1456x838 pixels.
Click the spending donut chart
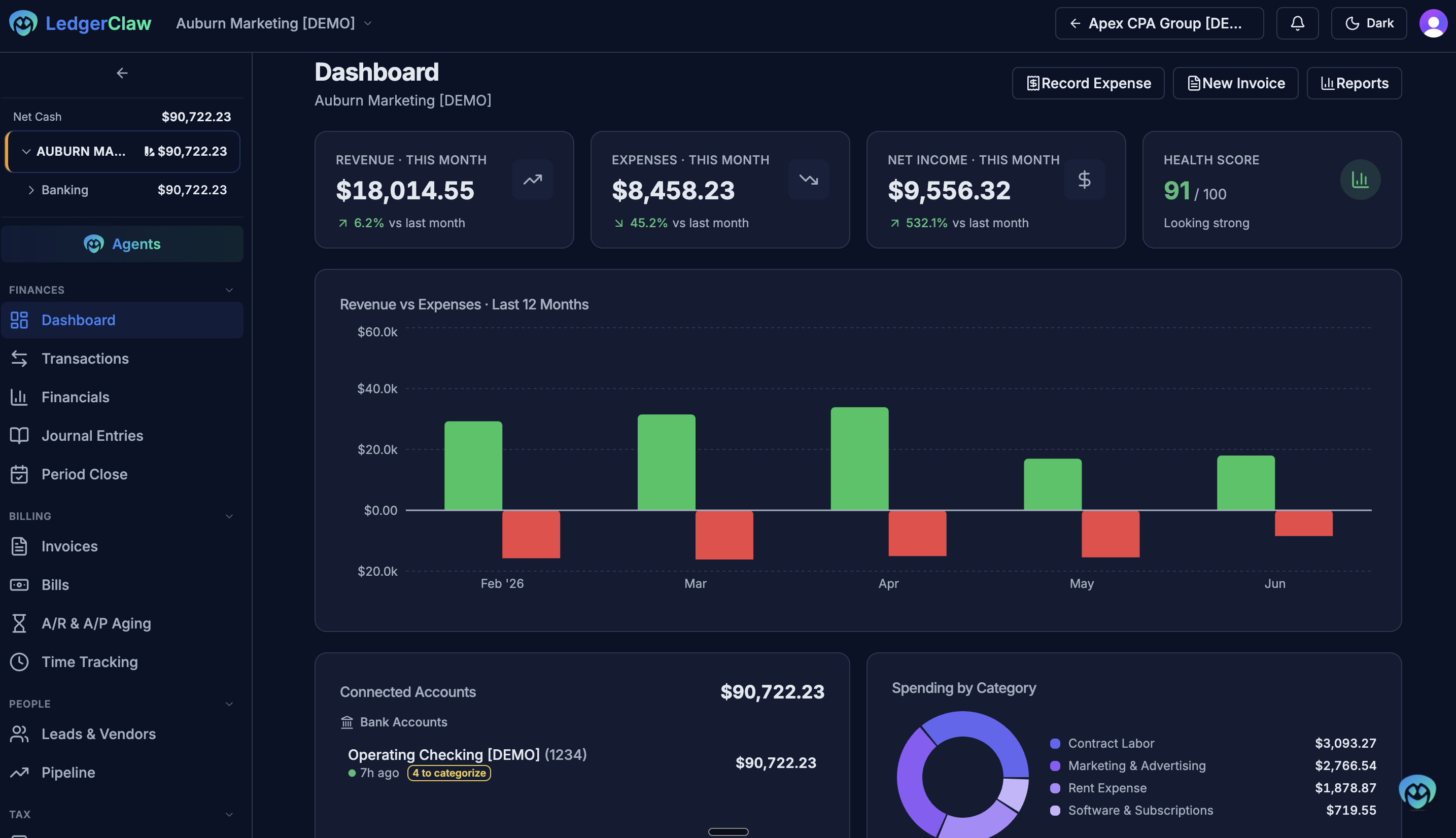point(963,775)
